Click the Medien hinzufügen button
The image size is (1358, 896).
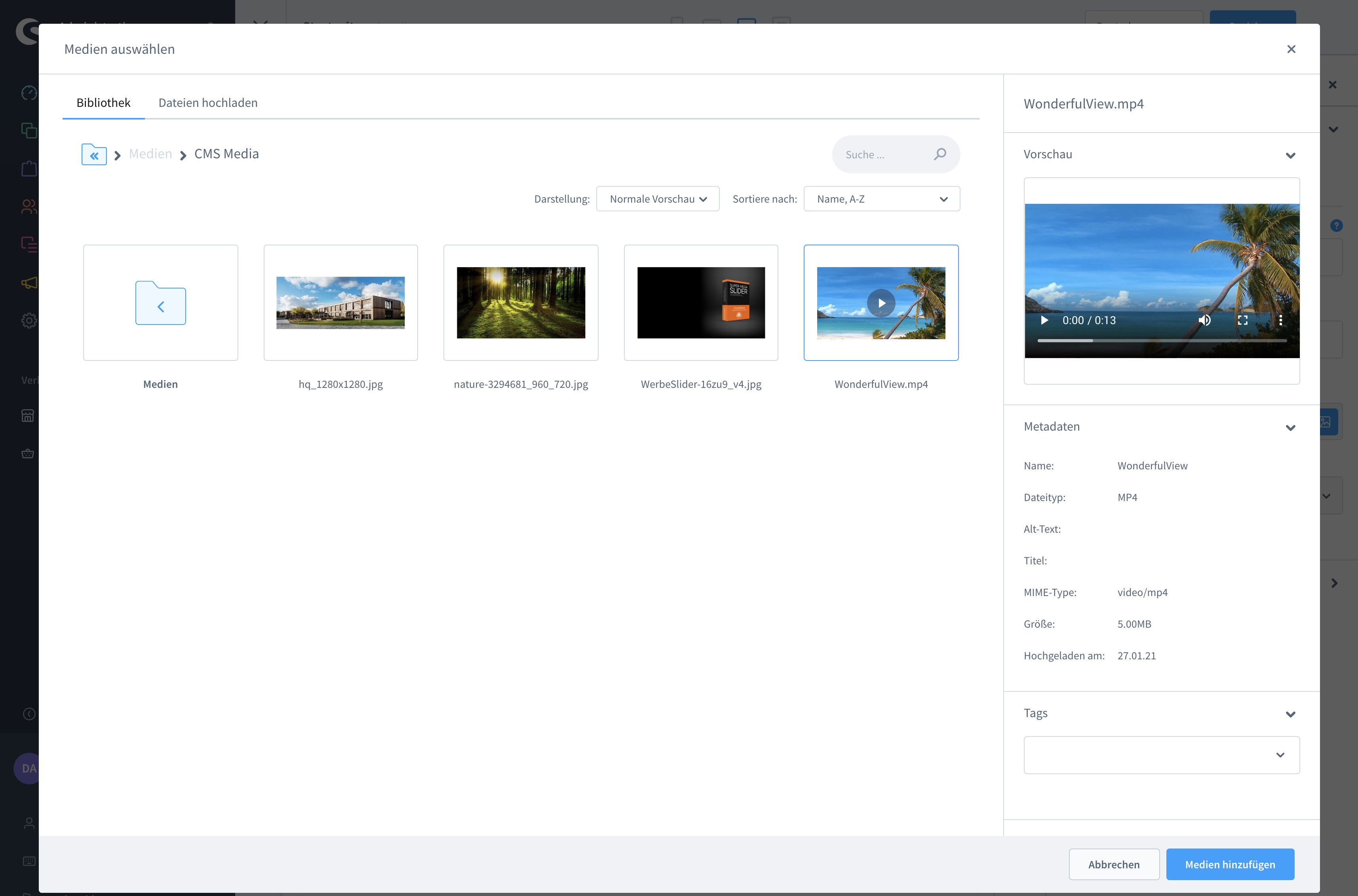click(x=1230, y=864)
